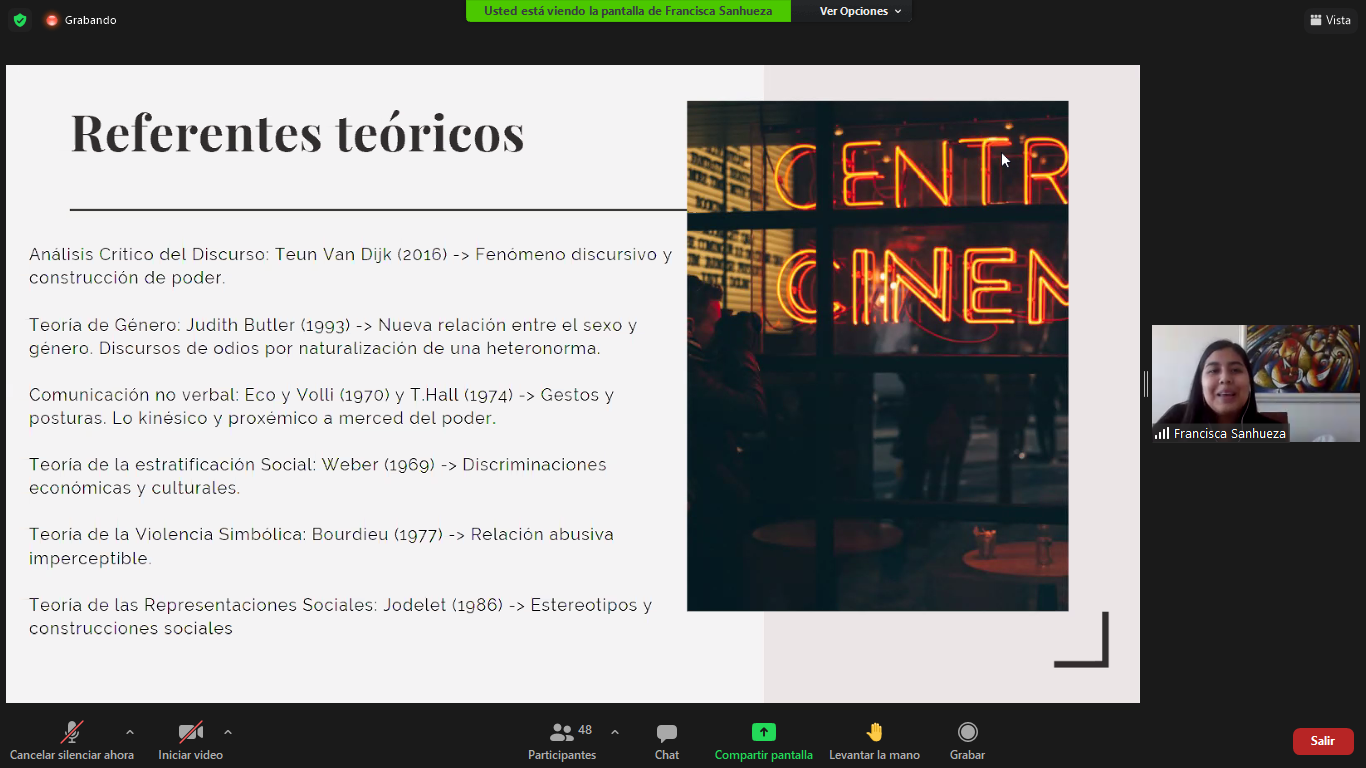The image size is (1366, 768).
Task: Start camera with Iniciar video
Action: pyautogui.click(x=190, y=741)
